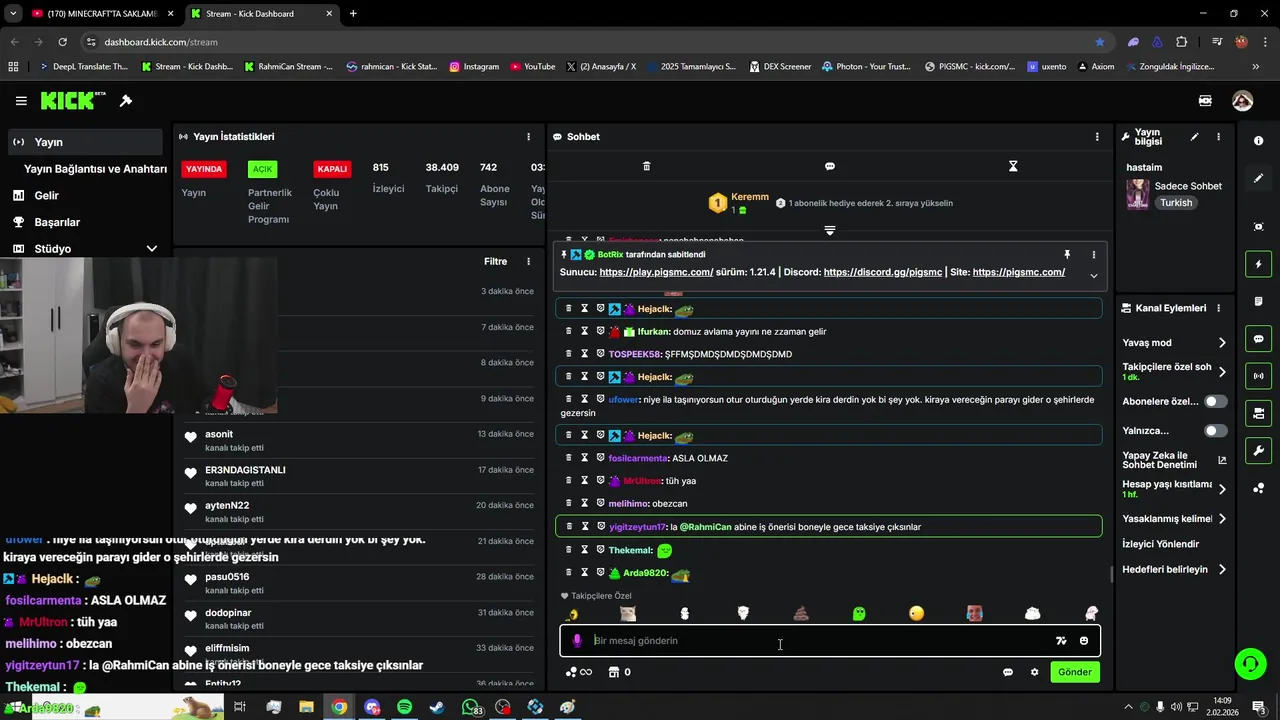Screen dimensions: 1280x720
Task: Toggle Yalnızca... chat mode switch
Action: (1215, 431)
